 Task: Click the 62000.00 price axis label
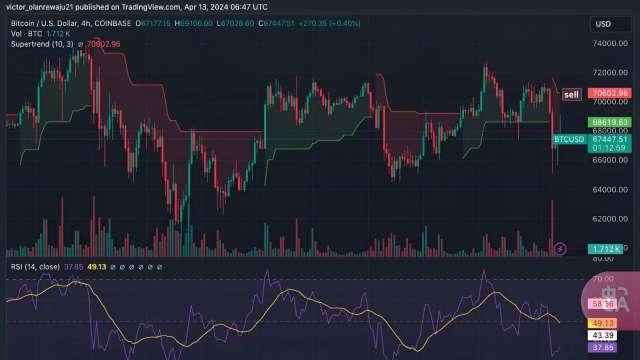tap(610, 219)
